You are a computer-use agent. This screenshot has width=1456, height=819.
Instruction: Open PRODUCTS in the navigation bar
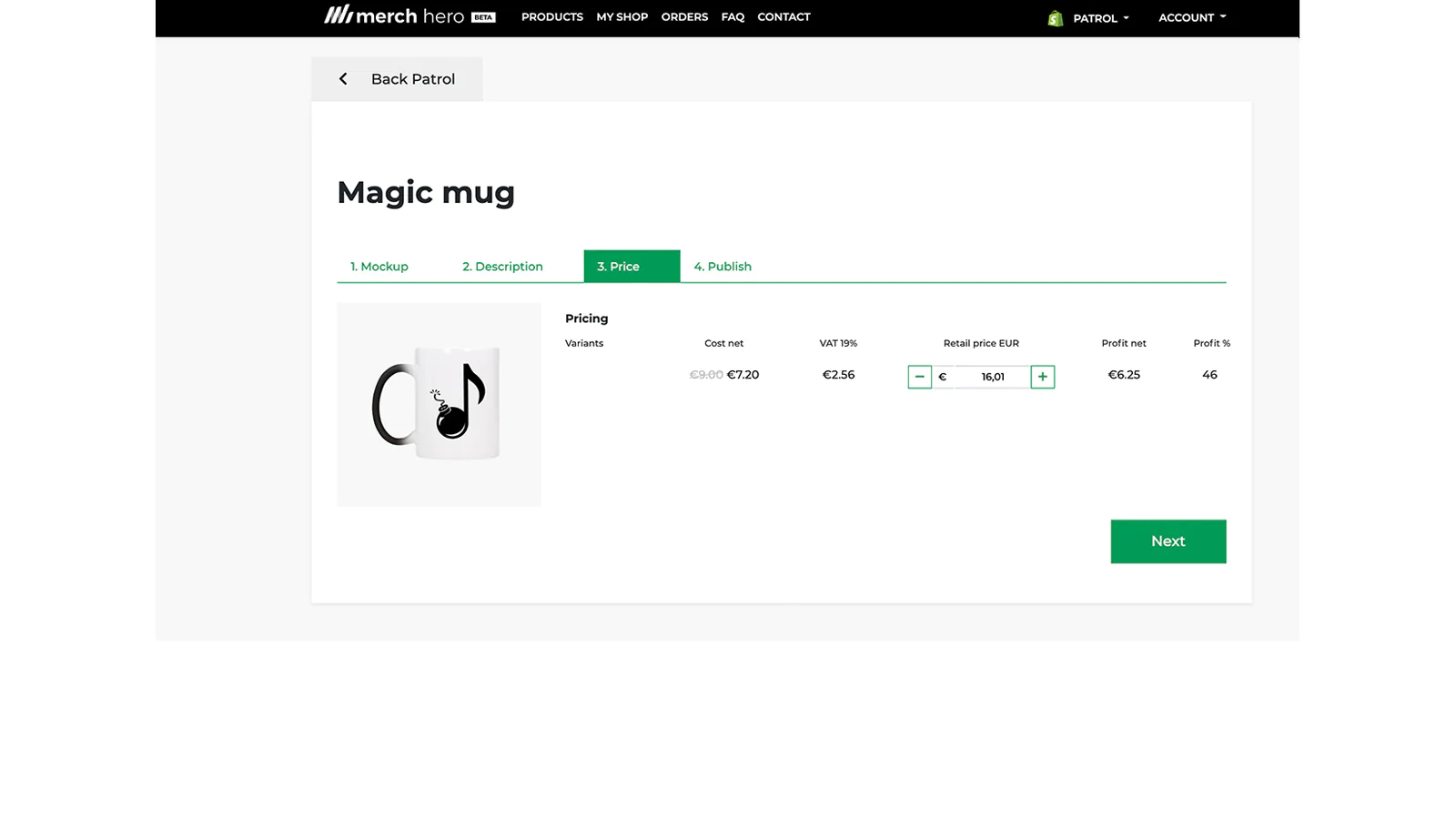552,16
